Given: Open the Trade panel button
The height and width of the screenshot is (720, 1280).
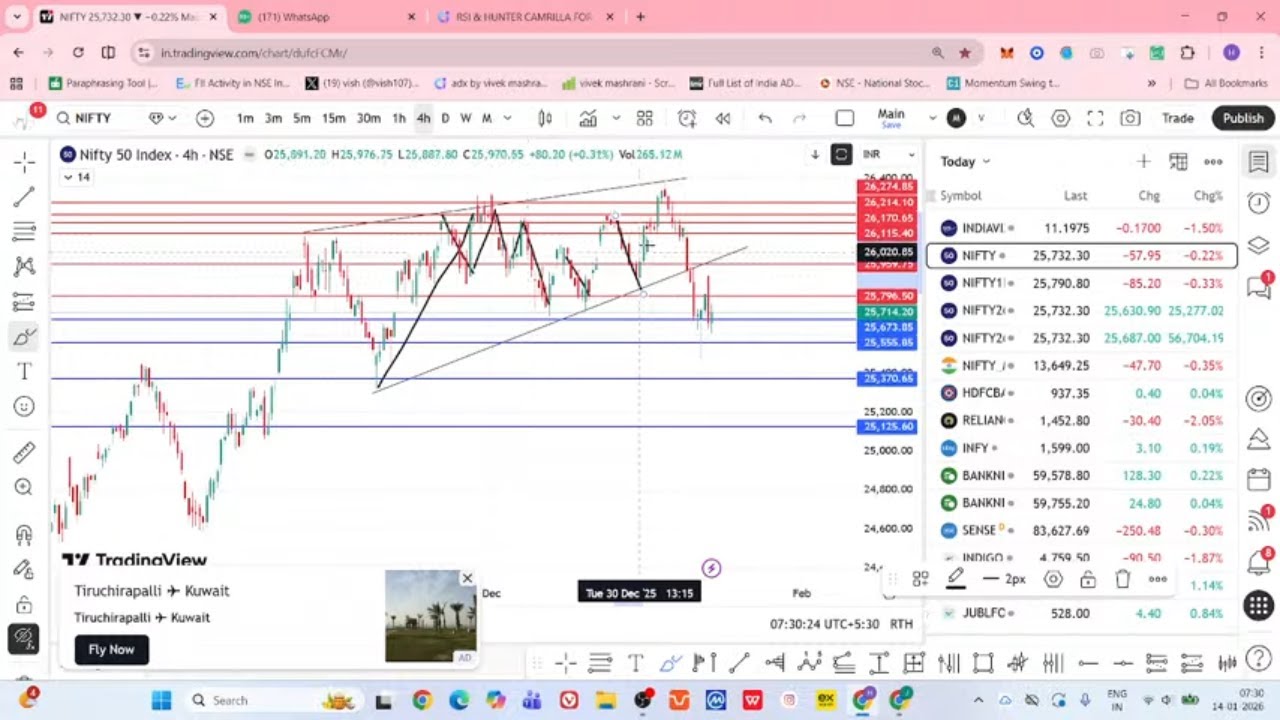Looking at the screenshot, I should pos(1177,118).
